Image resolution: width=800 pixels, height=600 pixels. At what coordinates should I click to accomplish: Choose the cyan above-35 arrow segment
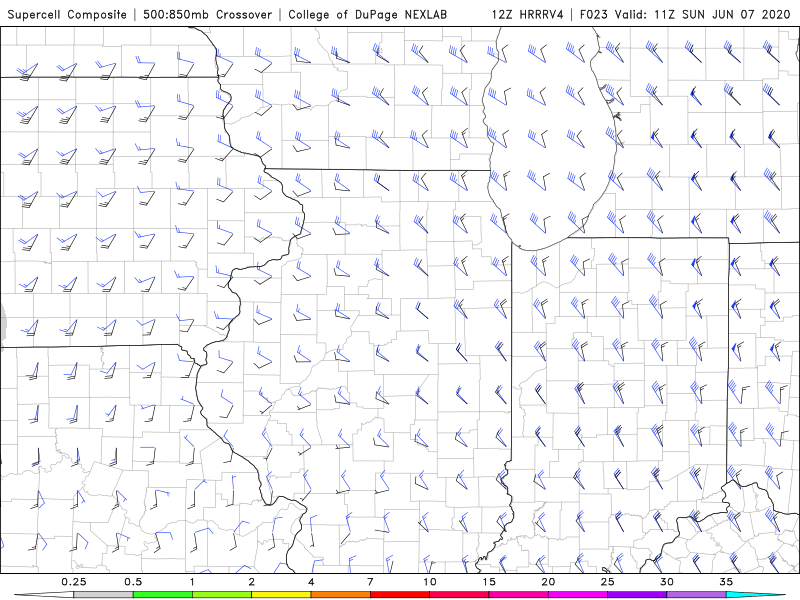coord(756,595)
